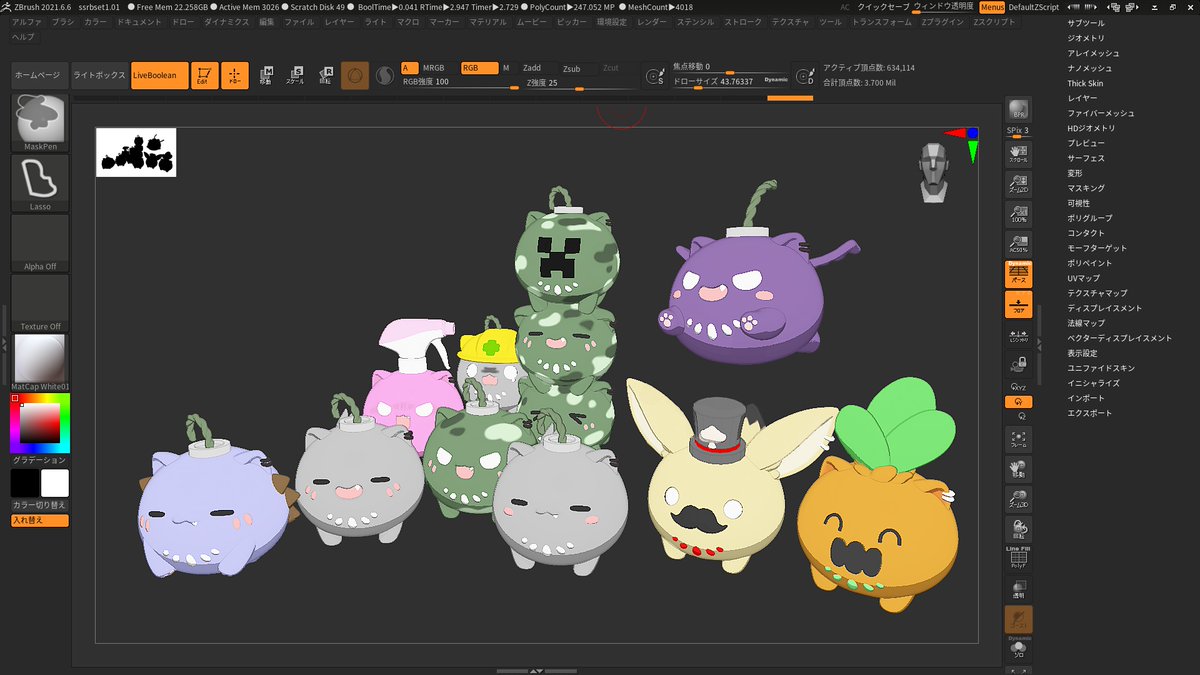Viewport: 1200px width, 675px height.
Task: Select the MaskPen brush thumbnail
Action: pos(40,122)
